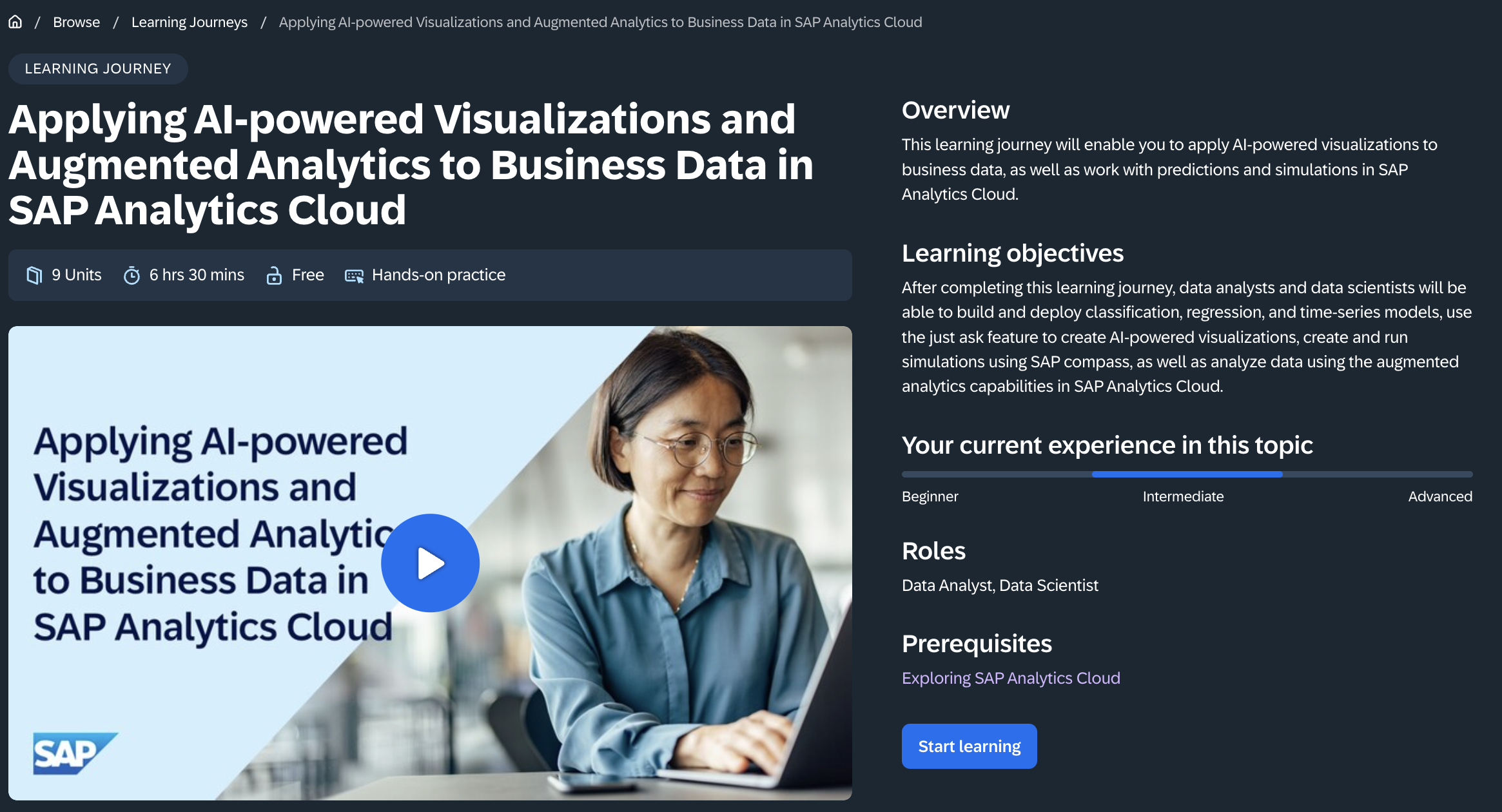Go to Learning Journeys breadcrumb

coord(189,22)
